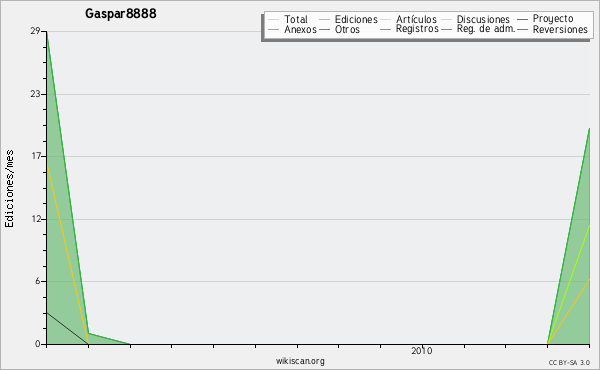Click the y-axis value 23
The width and height of the screenshot is (600, 370).
pos(36,94)
